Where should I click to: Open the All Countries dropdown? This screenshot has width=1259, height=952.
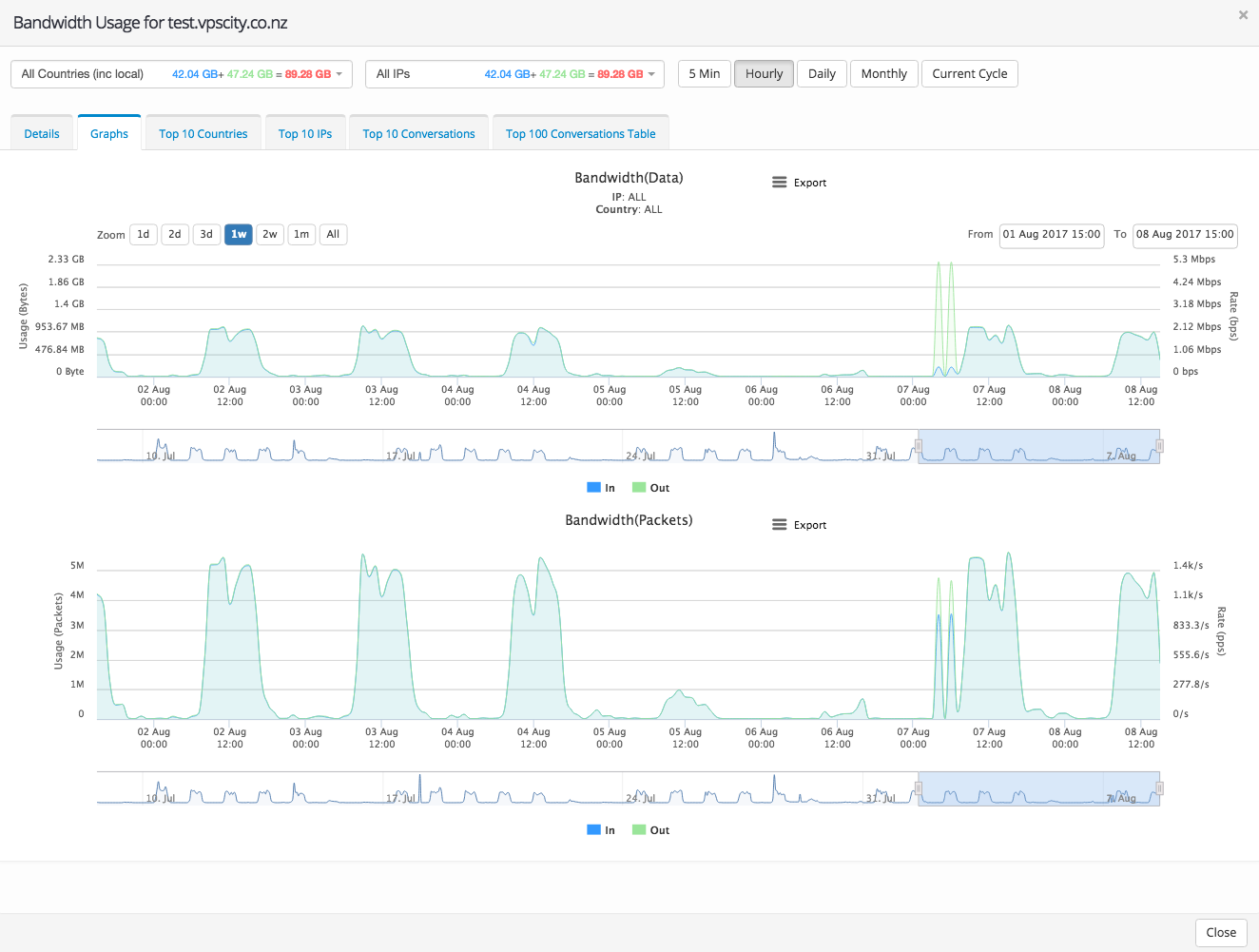click(x=181, y=74)
